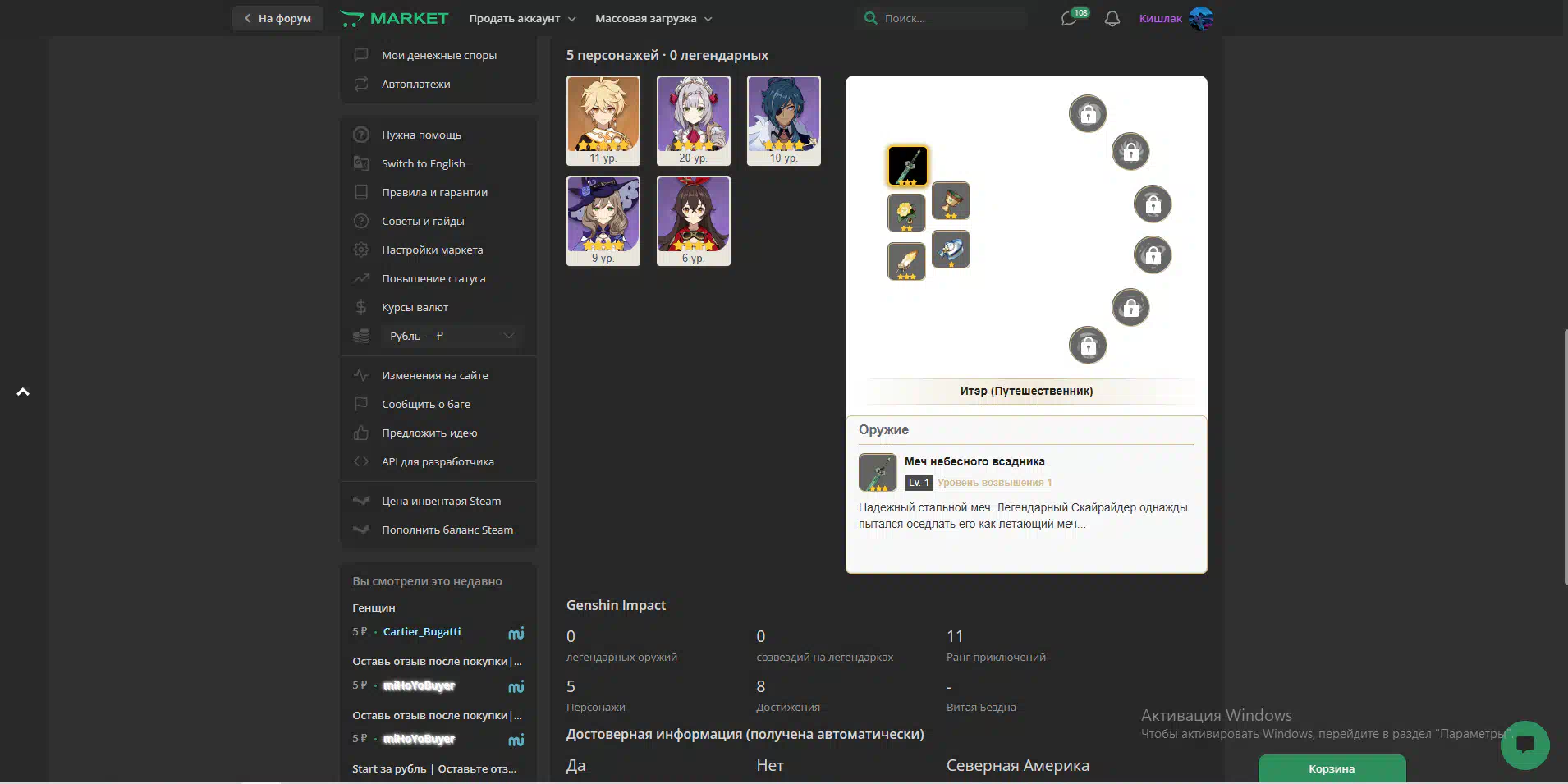Open the notifications bell
This screenshot has height=784, width=1568.
pyautogui.click(x=1112, y=18)
